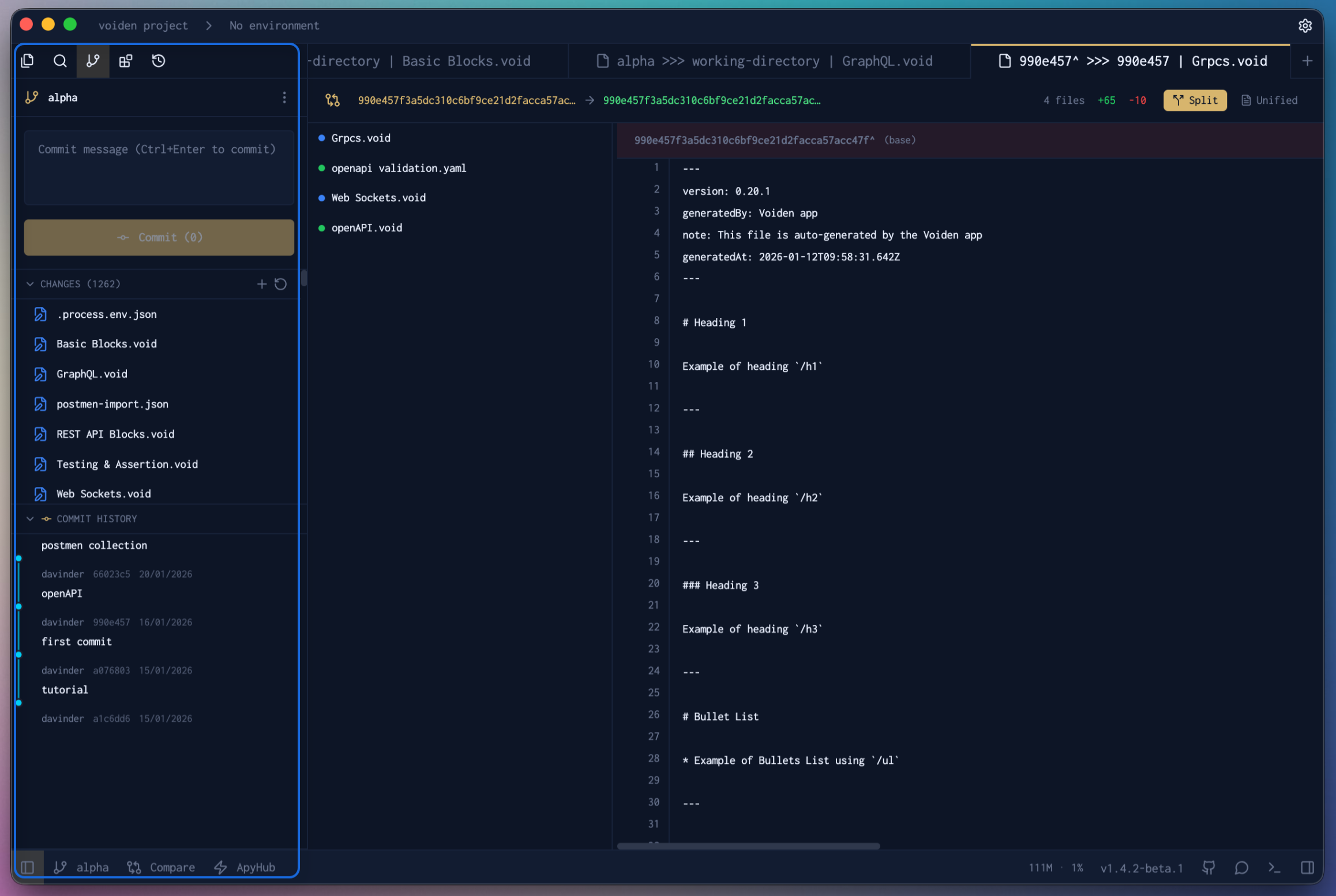Select the tutorial commit in history
Screen dimensions: 1336x896
(x=65, y=690)
